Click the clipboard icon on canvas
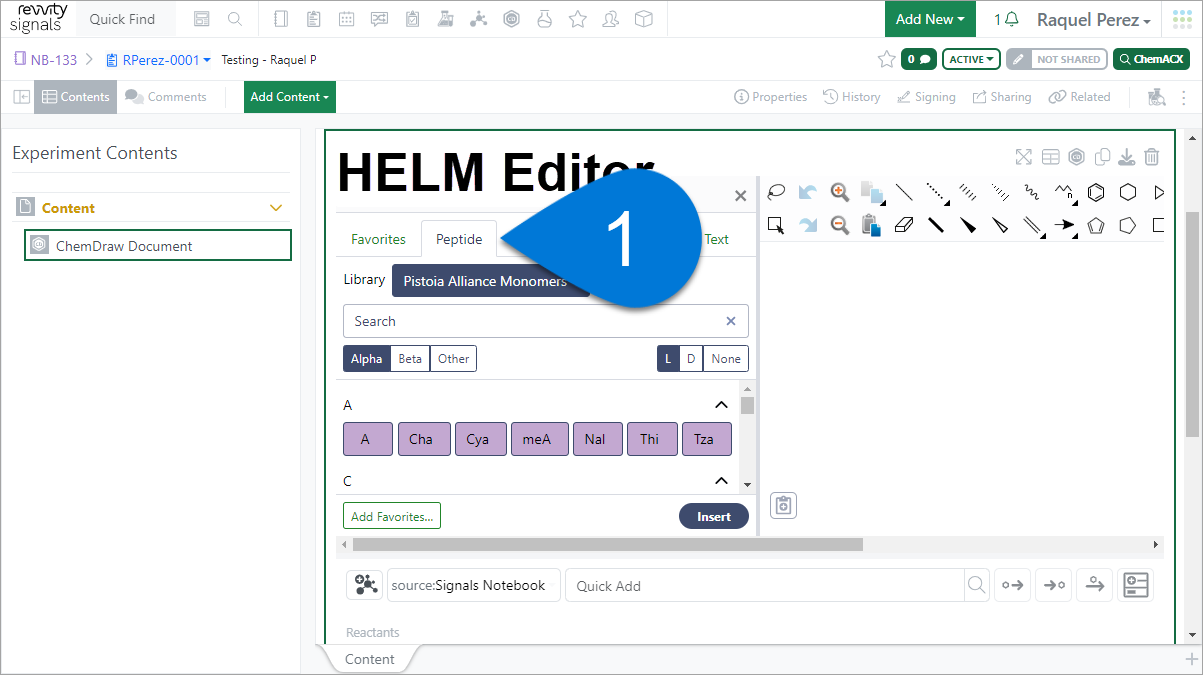Screen dimensions: 1203x675 (x=784, y=506)
